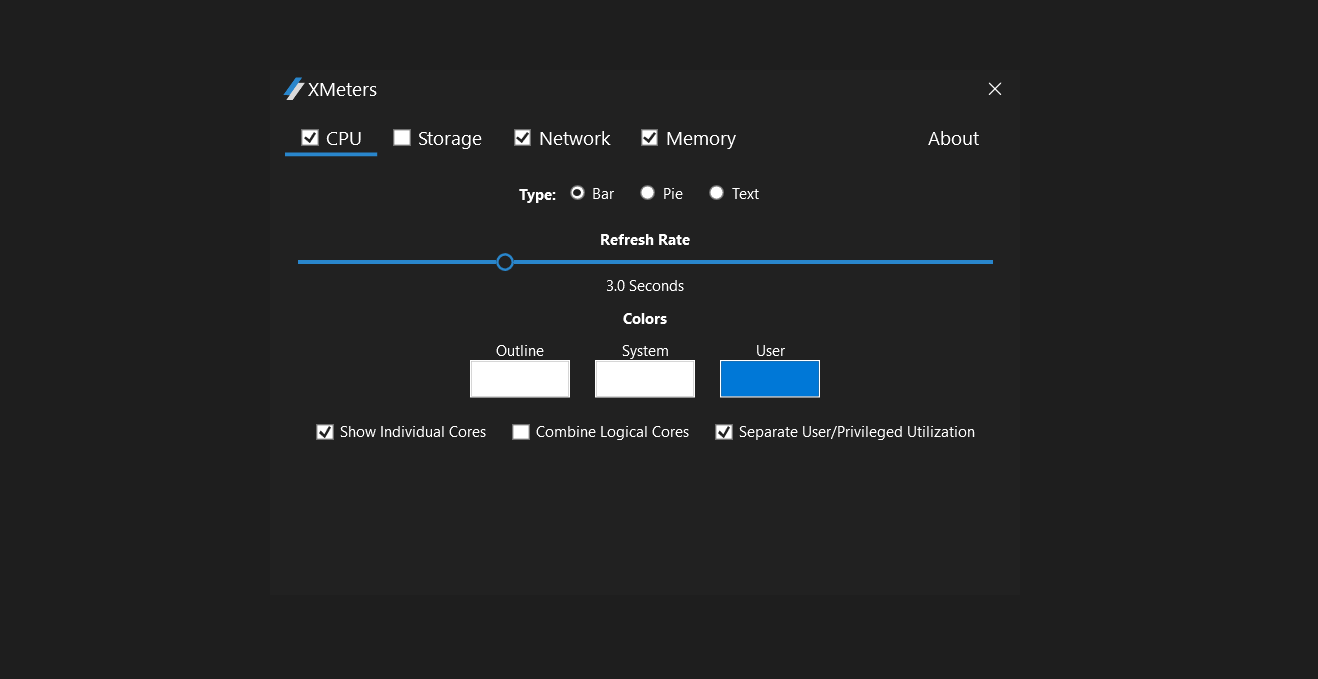The width and height of the screenshot is (1318, 679).
Task: Open the System color picker
Action: pyautogui.click(x=645, y=378)
